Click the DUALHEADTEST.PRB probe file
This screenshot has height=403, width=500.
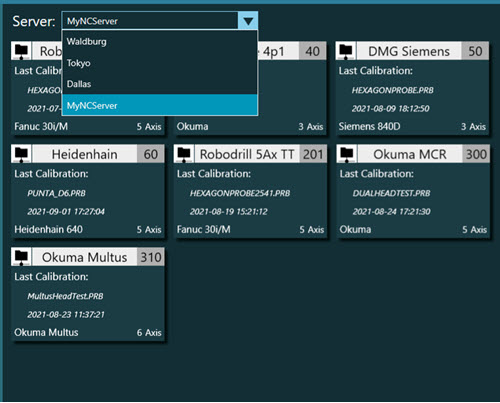pos(391,193)
